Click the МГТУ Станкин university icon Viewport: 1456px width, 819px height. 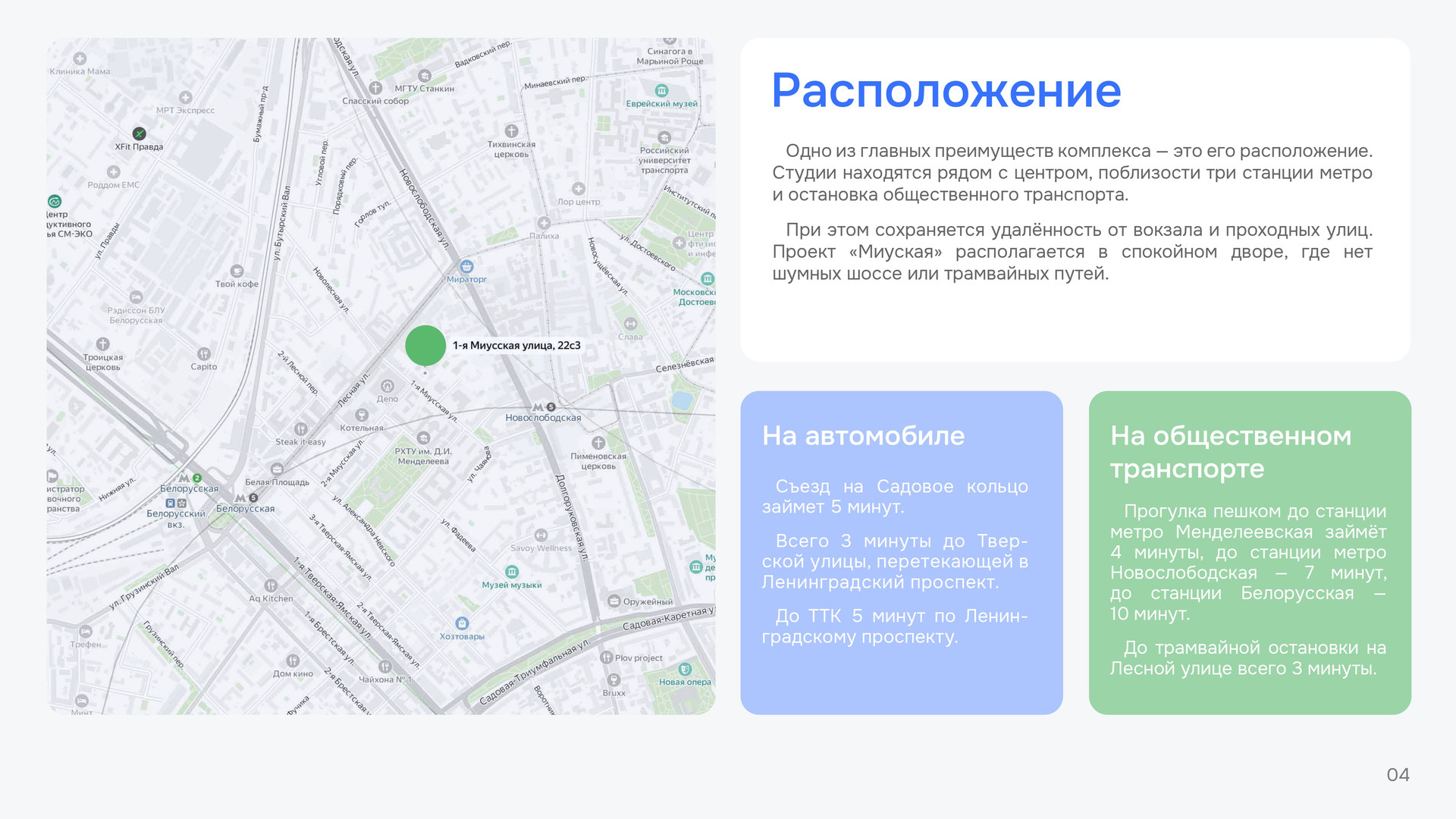pos(425,76)
